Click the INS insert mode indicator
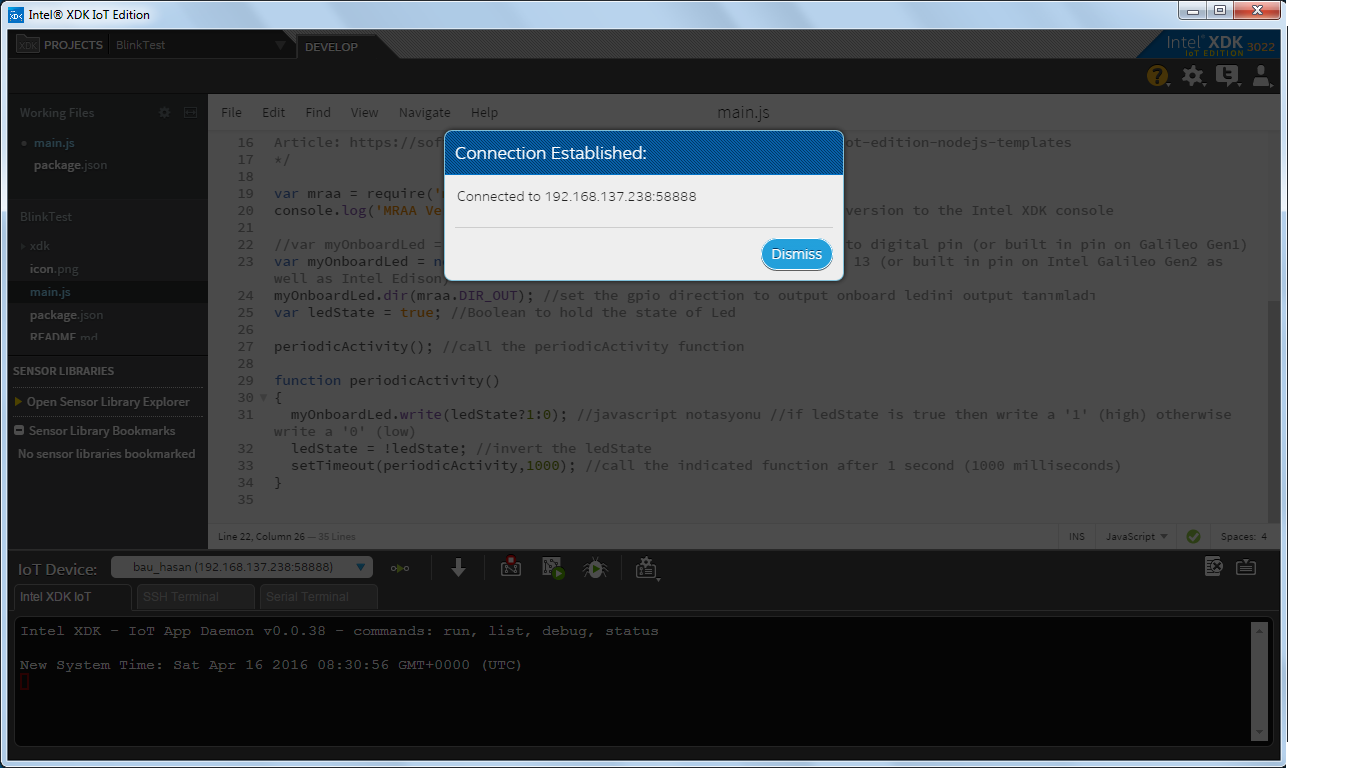The height and width of the screenshot is (768, 1366). (x=1077, y=537)
